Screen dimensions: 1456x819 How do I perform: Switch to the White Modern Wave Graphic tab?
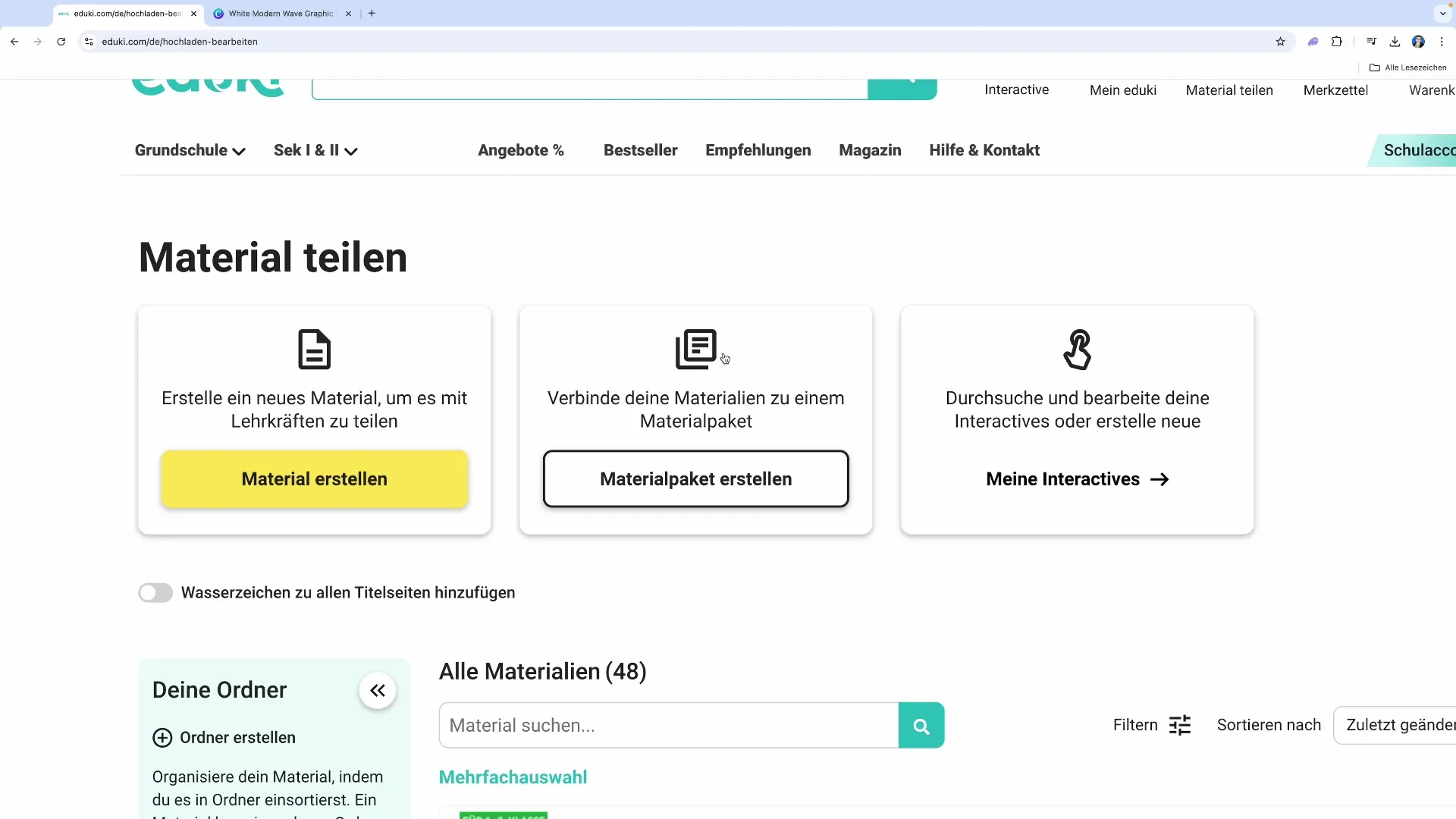coord(281,13)
